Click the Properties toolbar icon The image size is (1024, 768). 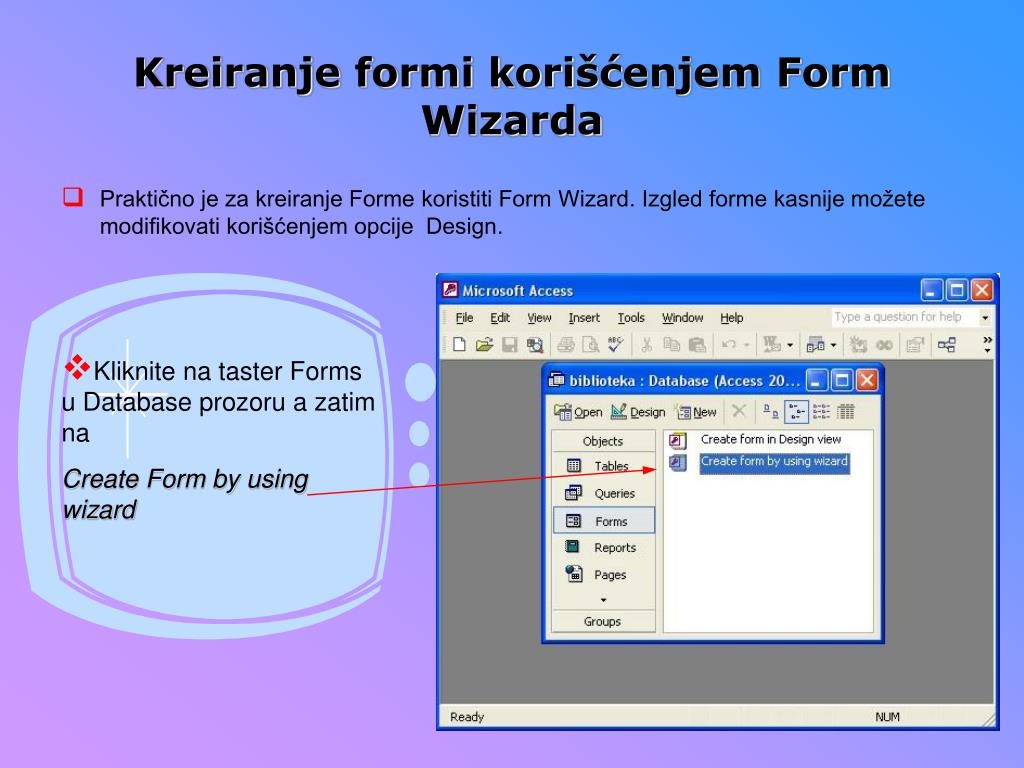tap(915, 344)
